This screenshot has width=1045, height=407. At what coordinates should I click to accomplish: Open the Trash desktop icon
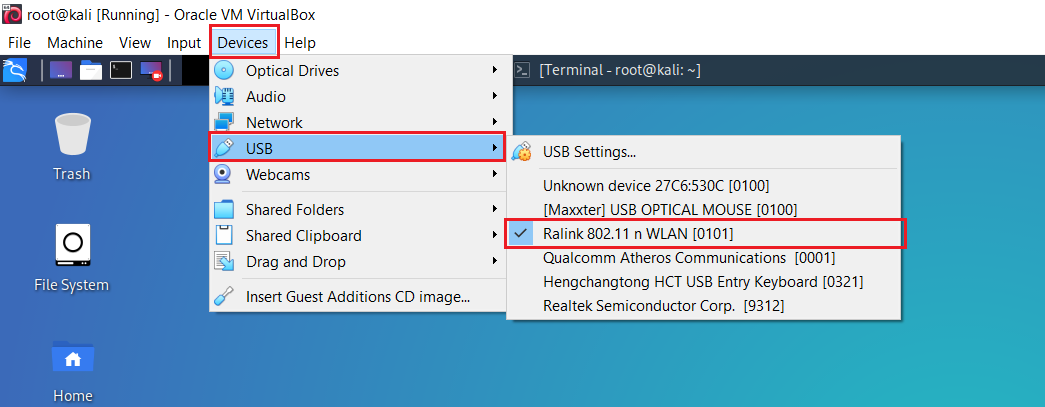tap(72, 137)
